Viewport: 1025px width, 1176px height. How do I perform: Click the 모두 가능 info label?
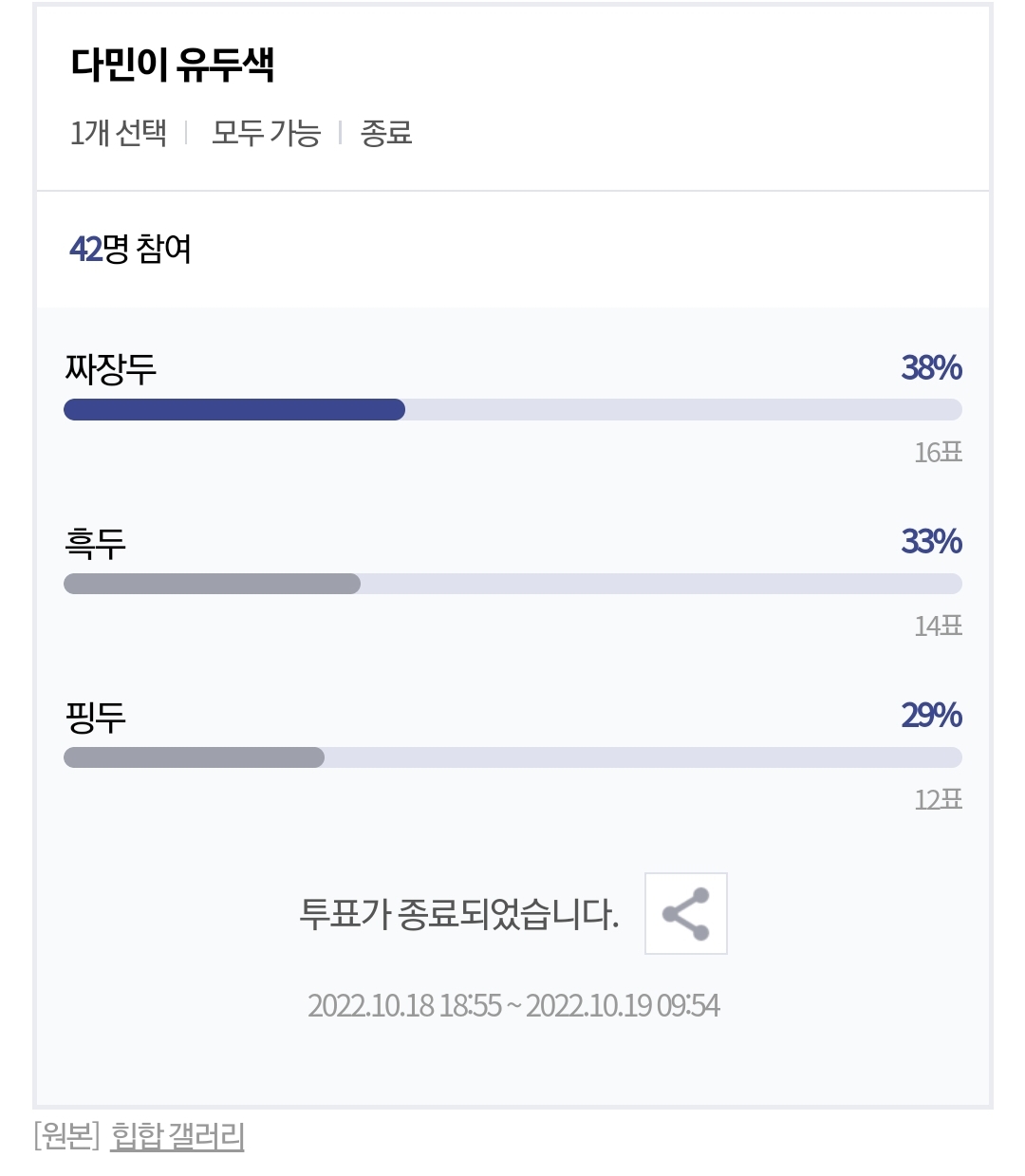pyautogui.click(x=266, y=133)
